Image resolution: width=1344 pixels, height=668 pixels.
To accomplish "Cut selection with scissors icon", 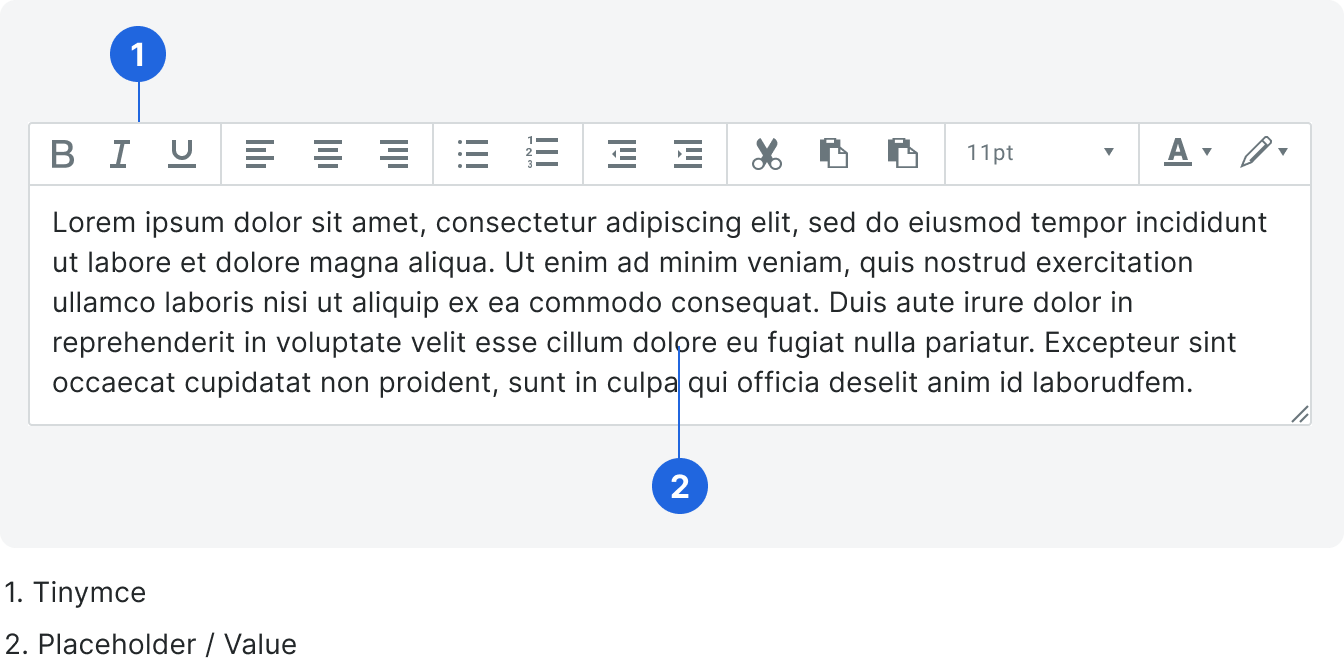I will click(x=767, y=154).
